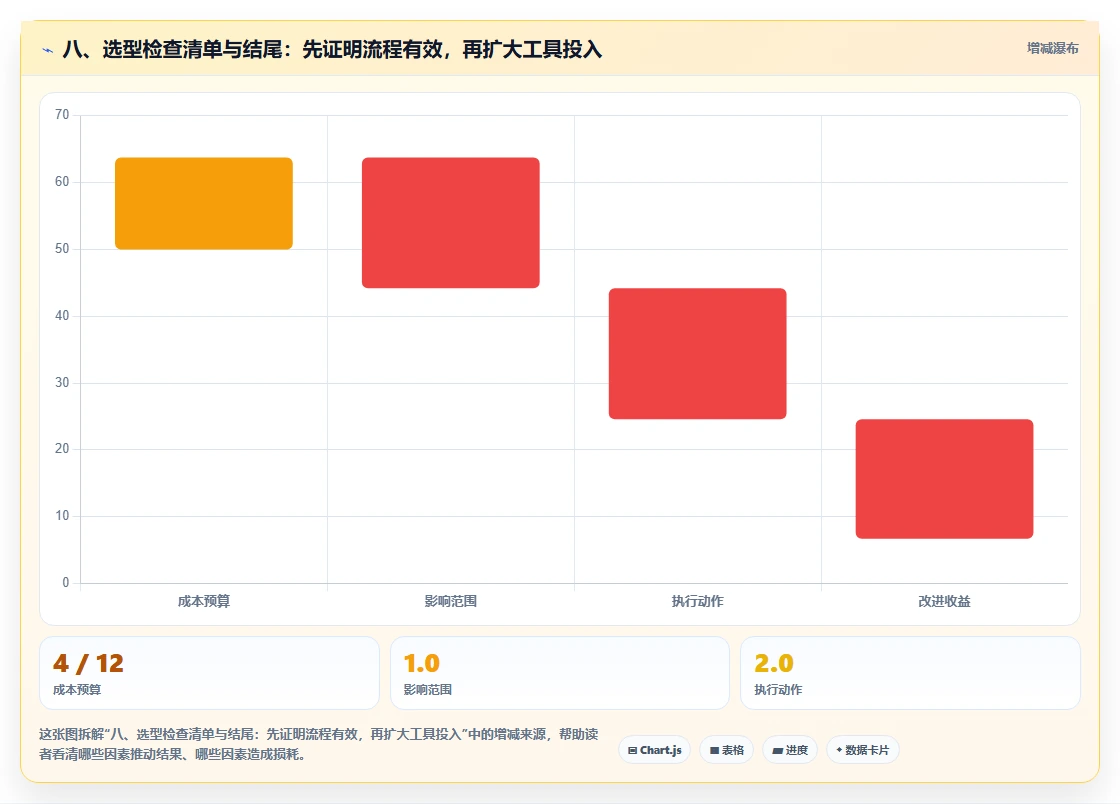Viewport: 1120px width, 804px height.
Task: Click the 增减瀑布 label in the header
Action: 1052,49
